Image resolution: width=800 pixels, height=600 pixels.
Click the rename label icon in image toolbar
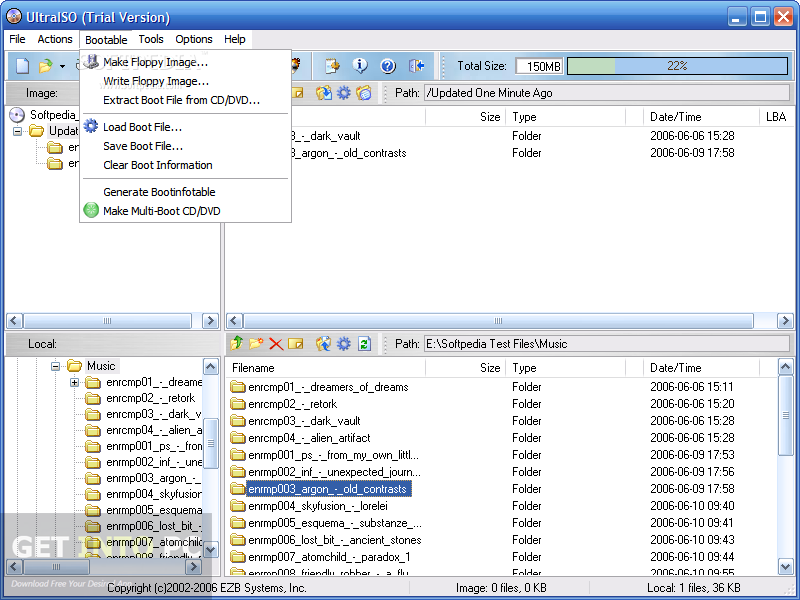click(x=297, y=93)
